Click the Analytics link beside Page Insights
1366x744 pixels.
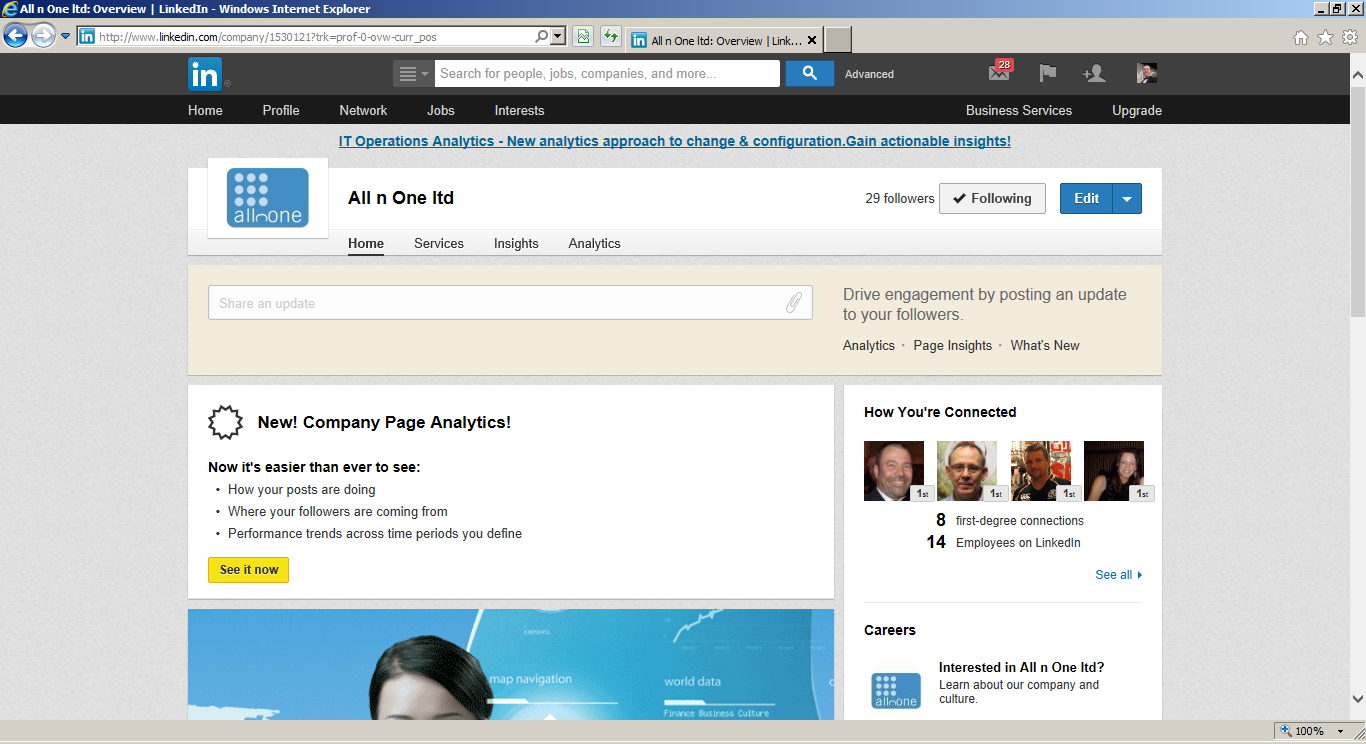click(869, 345)
